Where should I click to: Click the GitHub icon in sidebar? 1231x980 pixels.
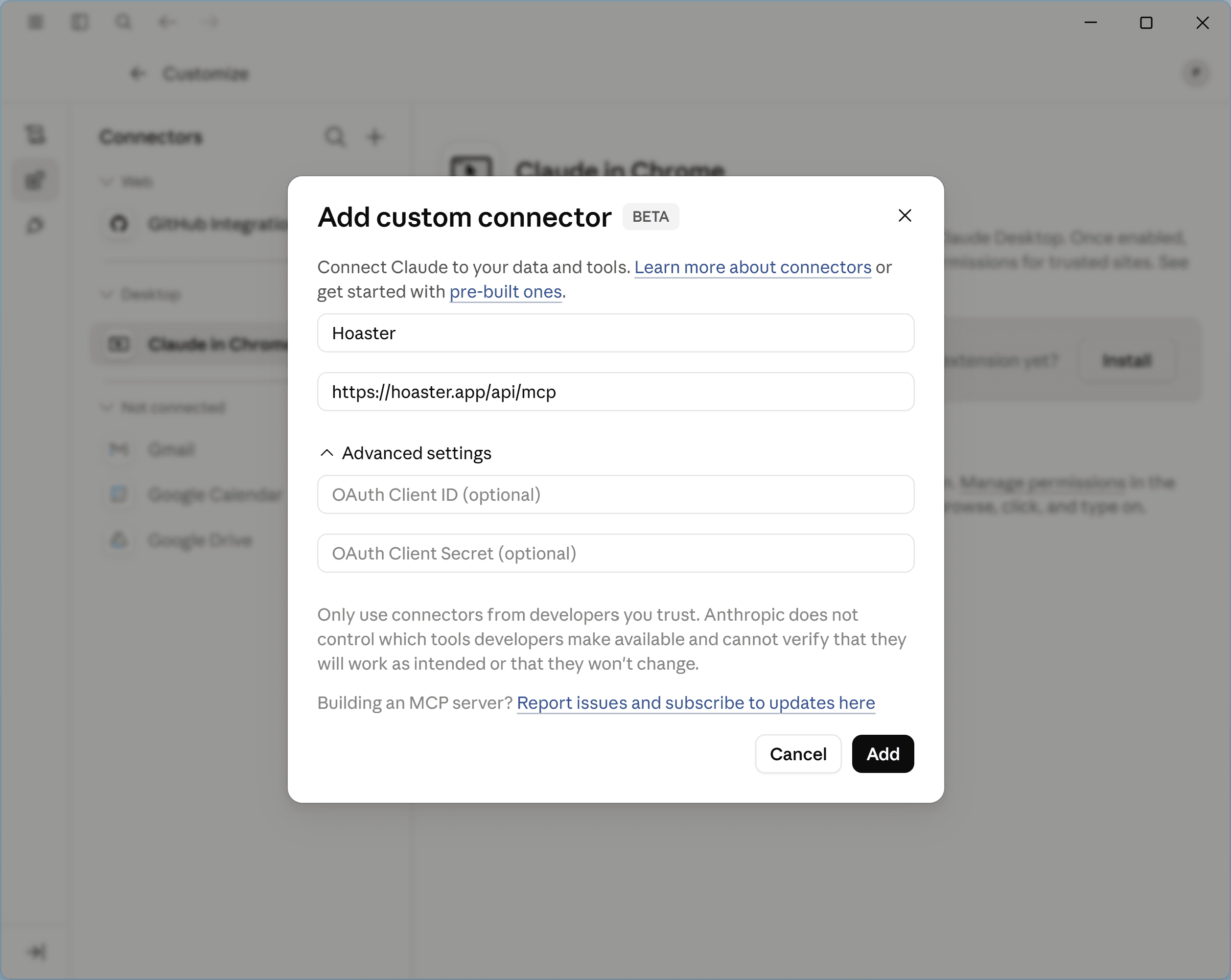click(119, 223)
